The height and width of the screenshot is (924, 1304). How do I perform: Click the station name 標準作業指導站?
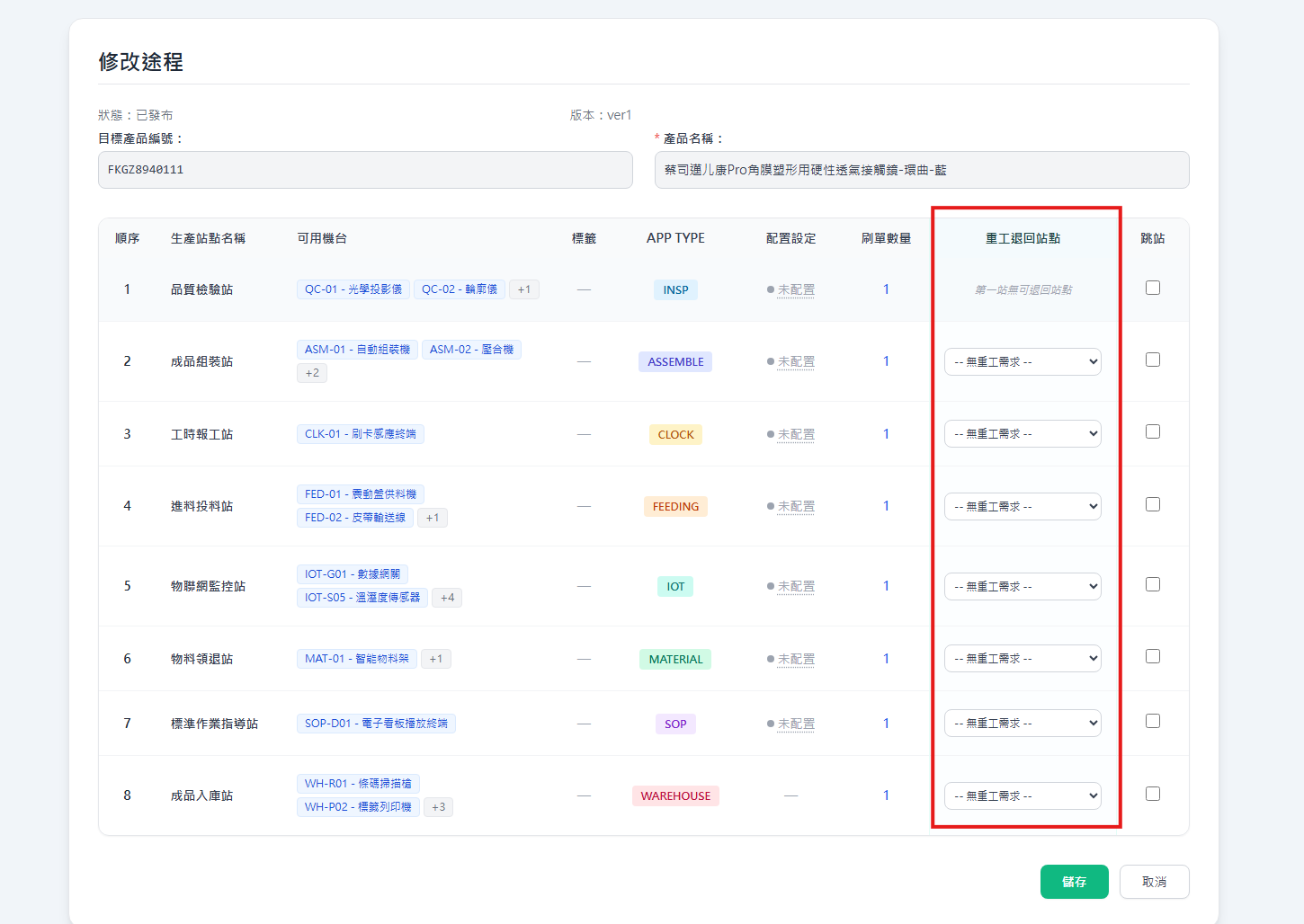pyautogui.click(x=215, y=724)
